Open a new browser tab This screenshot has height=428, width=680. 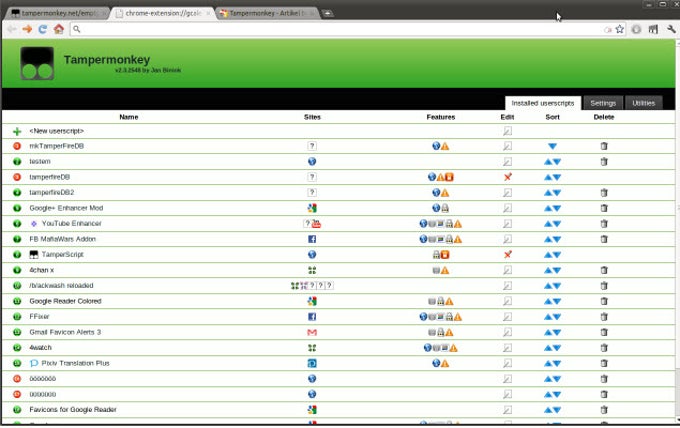tap(328, 13)
